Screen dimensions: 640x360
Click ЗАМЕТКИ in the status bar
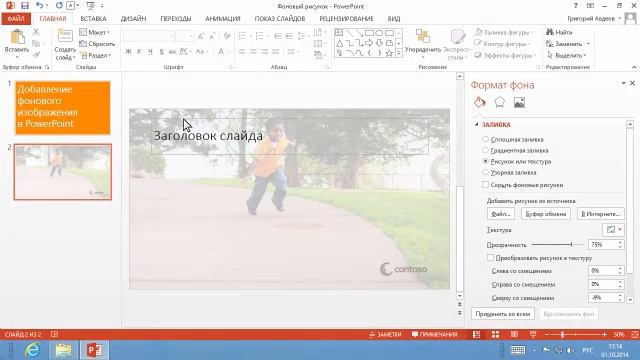pos(385,335)
